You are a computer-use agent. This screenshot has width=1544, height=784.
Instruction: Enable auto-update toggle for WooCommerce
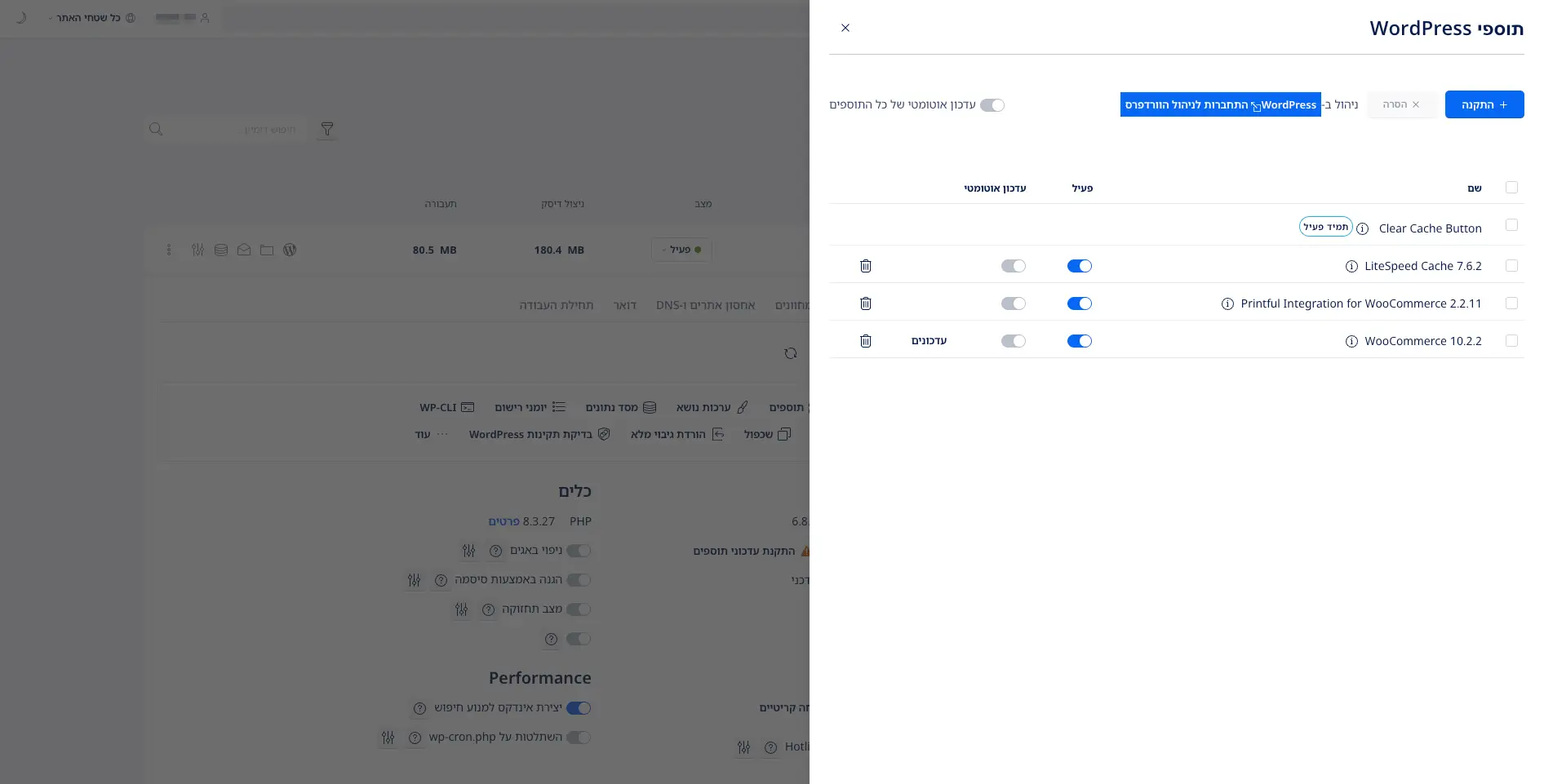(x=1013, y=341)
